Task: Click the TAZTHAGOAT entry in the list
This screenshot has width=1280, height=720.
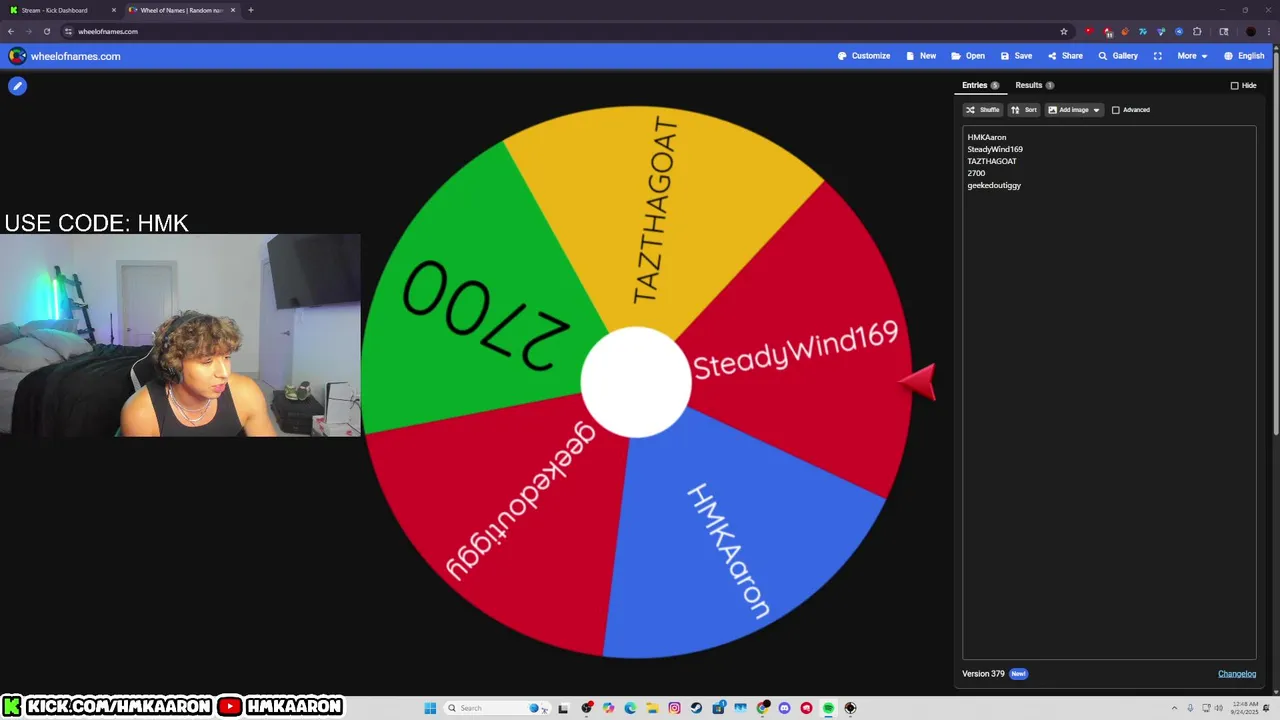Action: (x=992, y=161)
